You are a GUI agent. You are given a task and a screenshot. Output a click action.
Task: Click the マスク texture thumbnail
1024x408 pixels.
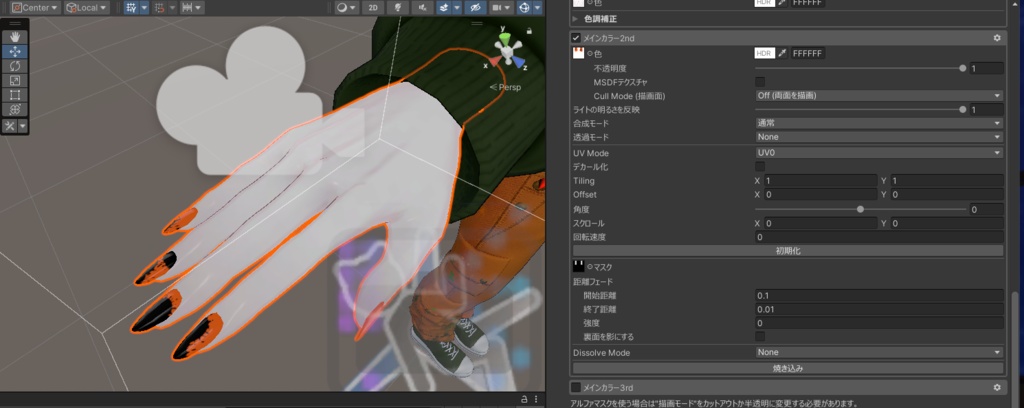click(x=579, y=266)
